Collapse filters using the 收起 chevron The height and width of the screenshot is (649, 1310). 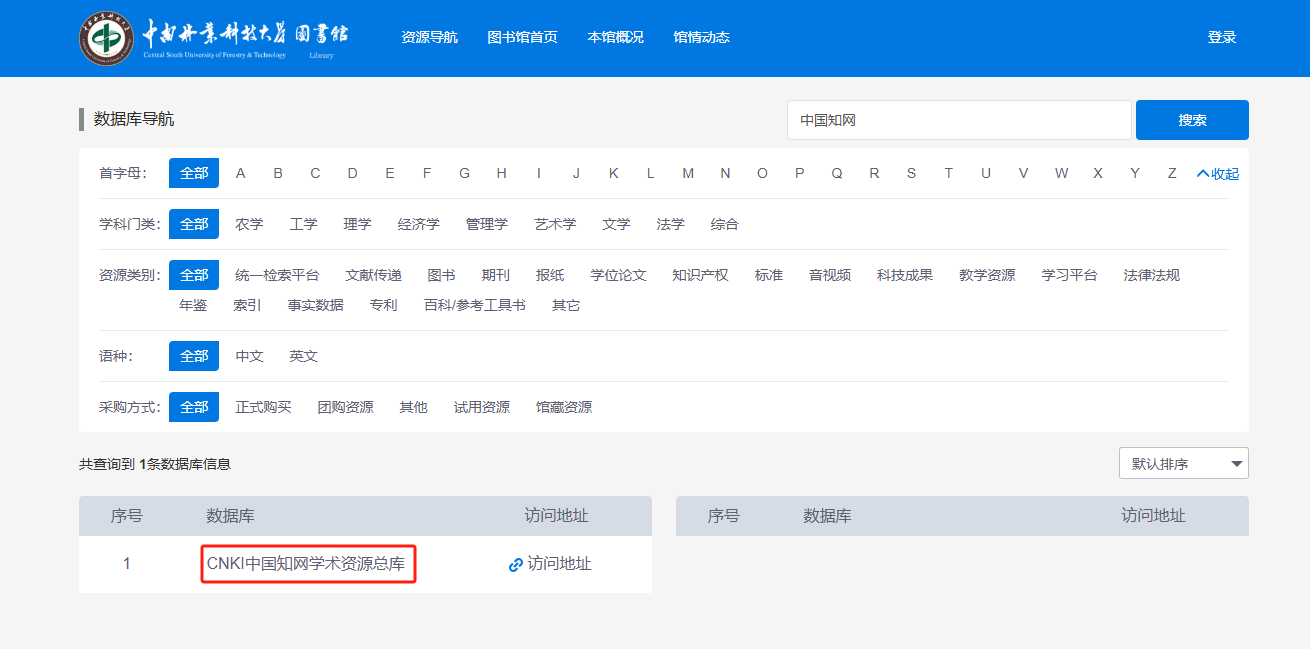coord(1203,174)
